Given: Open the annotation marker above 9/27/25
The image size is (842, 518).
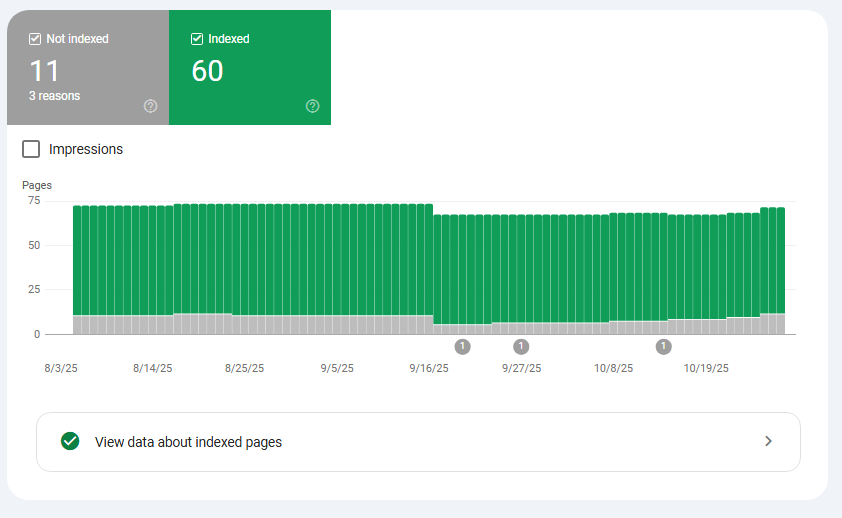Looking at the screenshot, I should [x=521, y=347].
